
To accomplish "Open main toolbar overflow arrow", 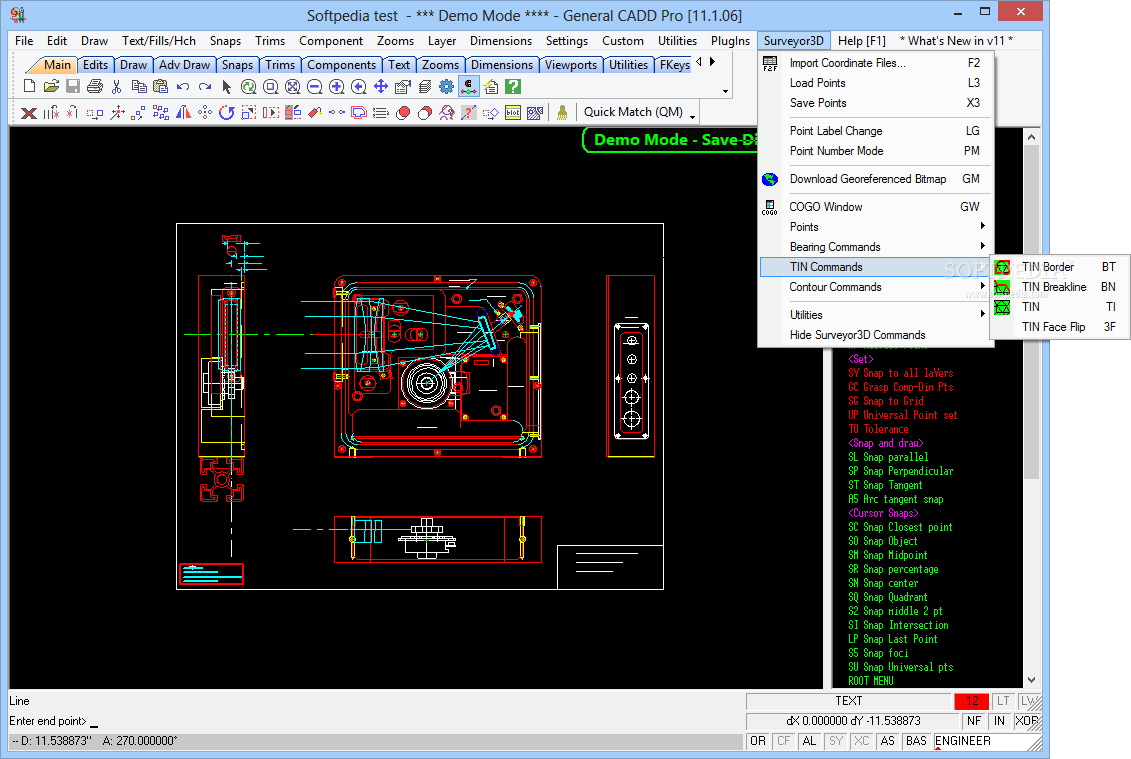I will click(x=725, y=92).
